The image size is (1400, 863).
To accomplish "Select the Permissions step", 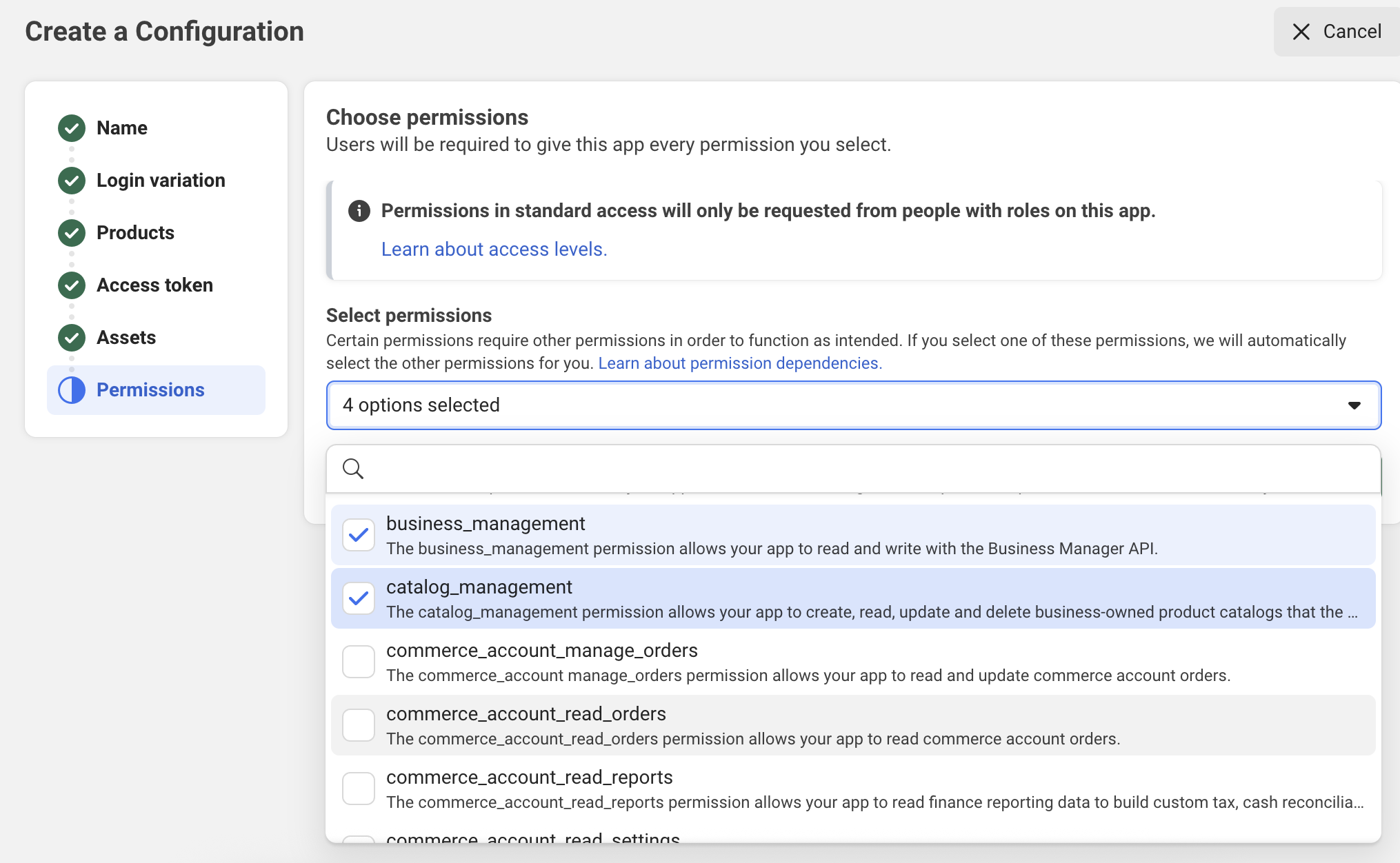I will click(156, 390).
